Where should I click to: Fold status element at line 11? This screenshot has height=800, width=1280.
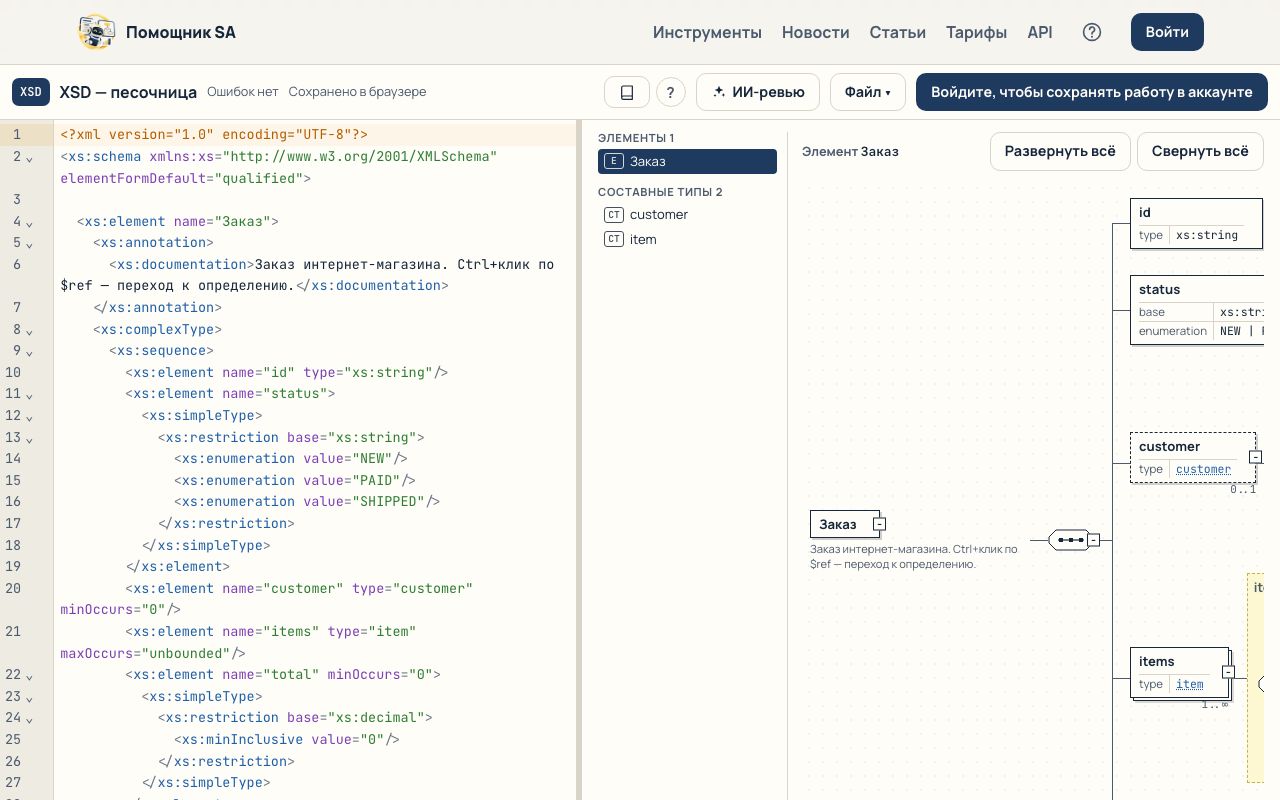(x=29, y=395)
